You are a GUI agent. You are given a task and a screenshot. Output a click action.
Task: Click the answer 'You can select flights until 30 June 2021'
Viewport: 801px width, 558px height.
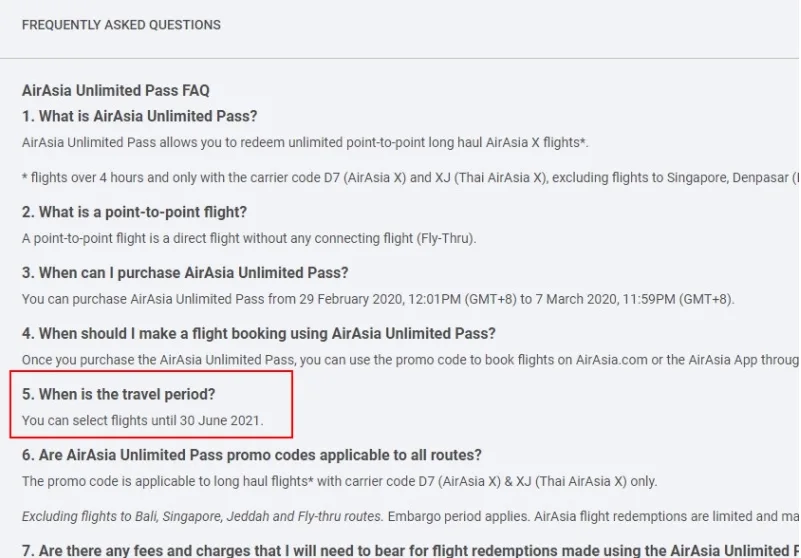pos(142,421)
